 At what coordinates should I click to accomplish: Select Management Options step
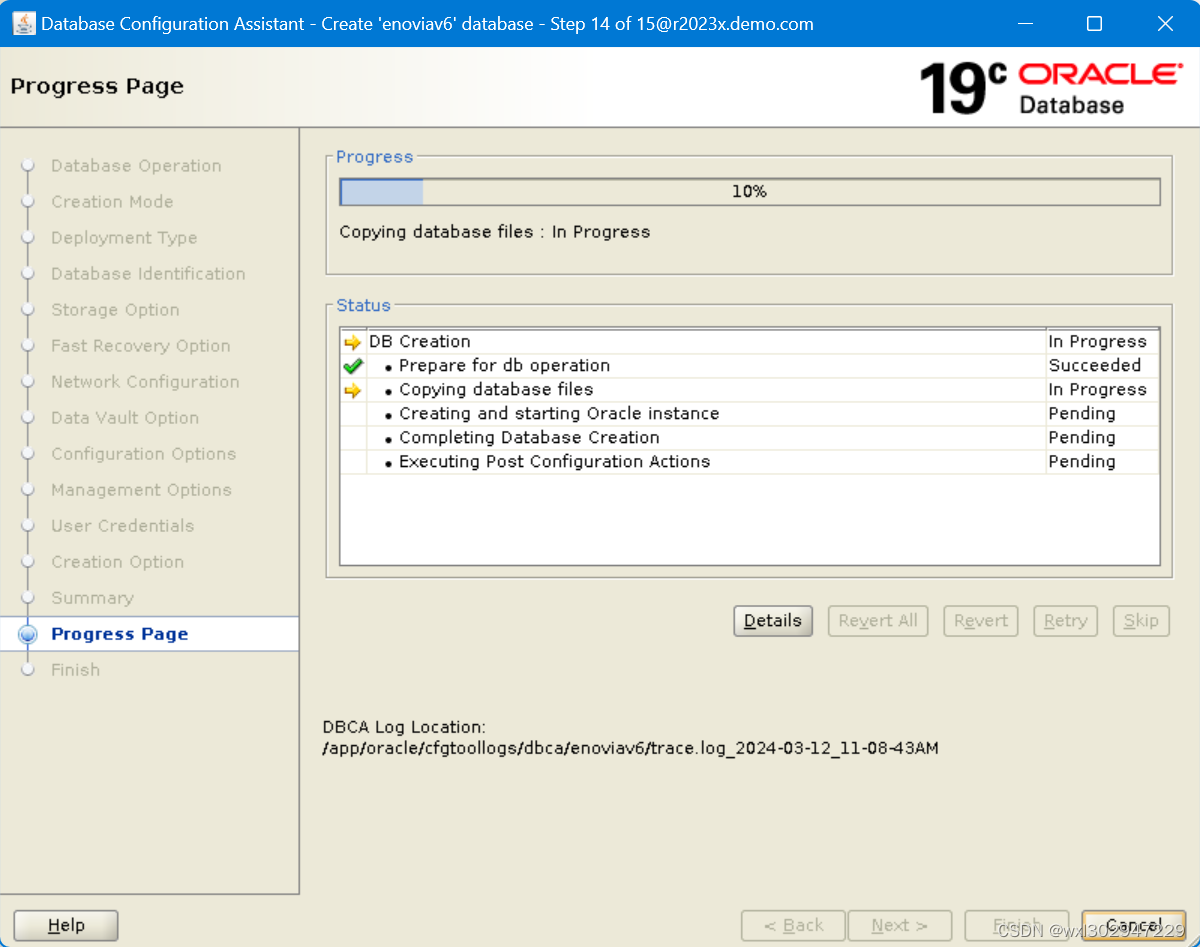tap(141, 490)
